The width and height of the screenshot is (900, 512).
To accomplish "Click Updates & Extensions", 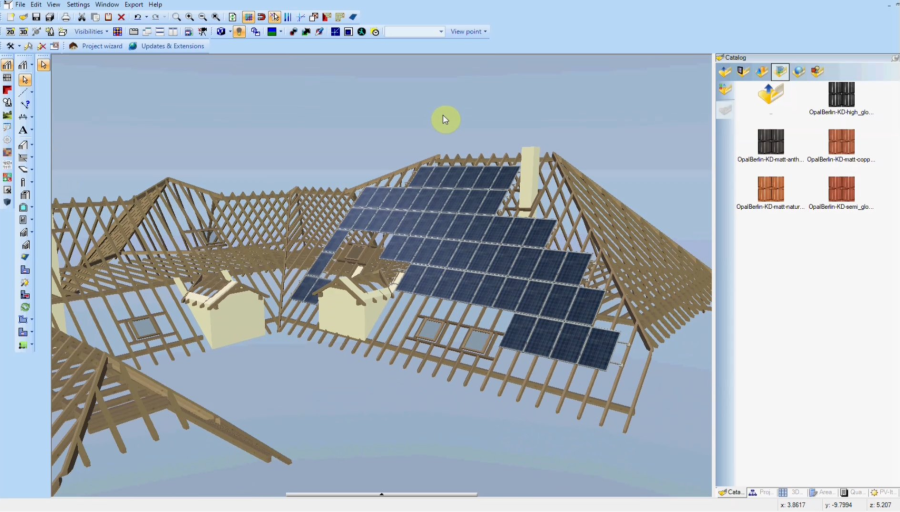I will tap(166, 46).
